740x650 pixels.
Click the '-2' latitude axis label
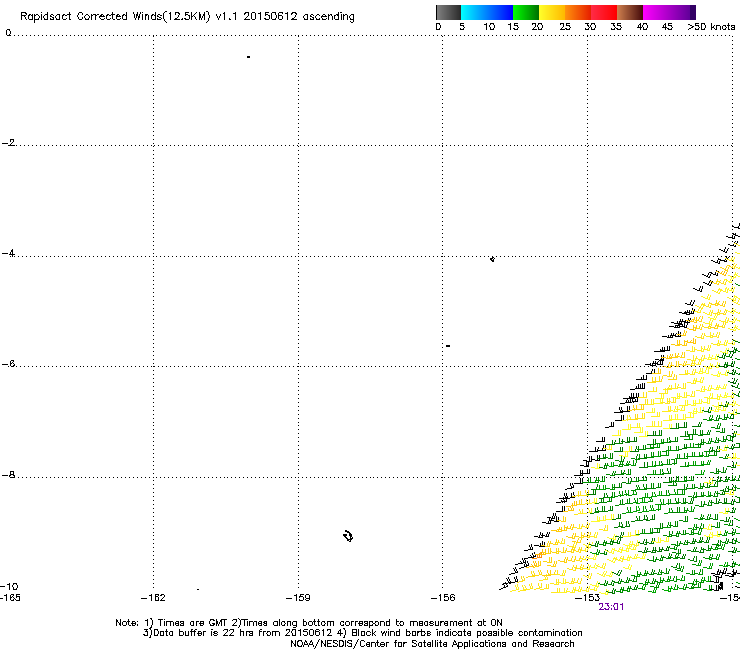point(8,143)
